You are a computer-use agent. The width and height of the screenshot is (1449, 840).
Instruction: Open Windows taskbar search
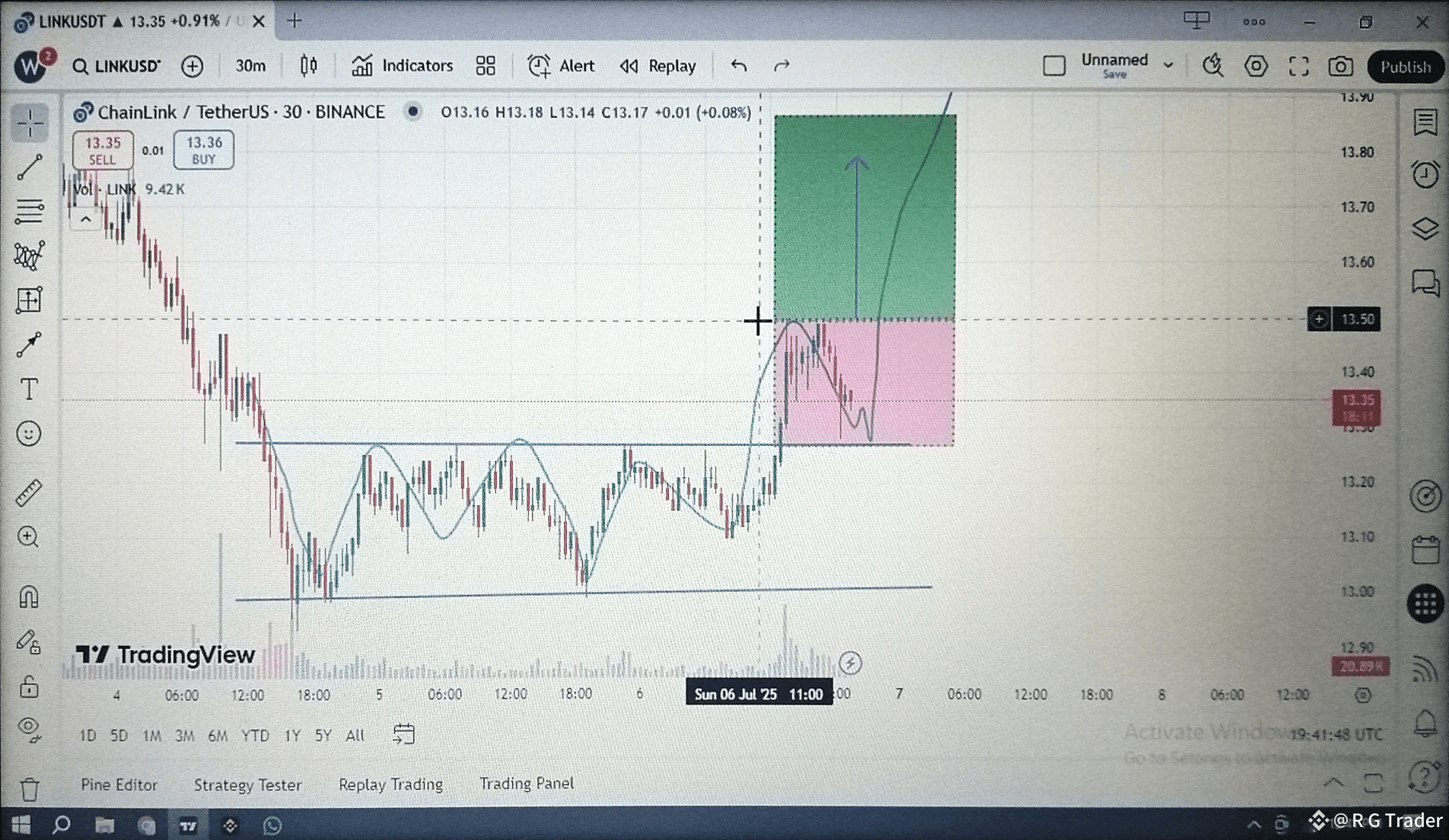pyautogui.click(x=62, y=825)
